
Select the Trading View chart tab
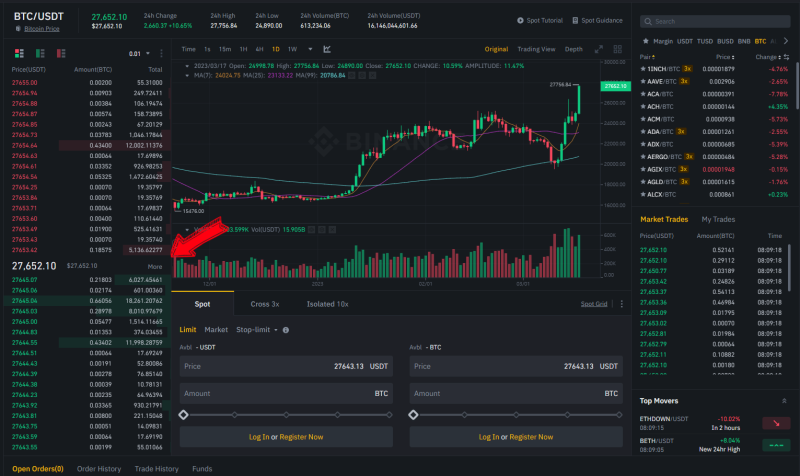click(x=536, y=49)
